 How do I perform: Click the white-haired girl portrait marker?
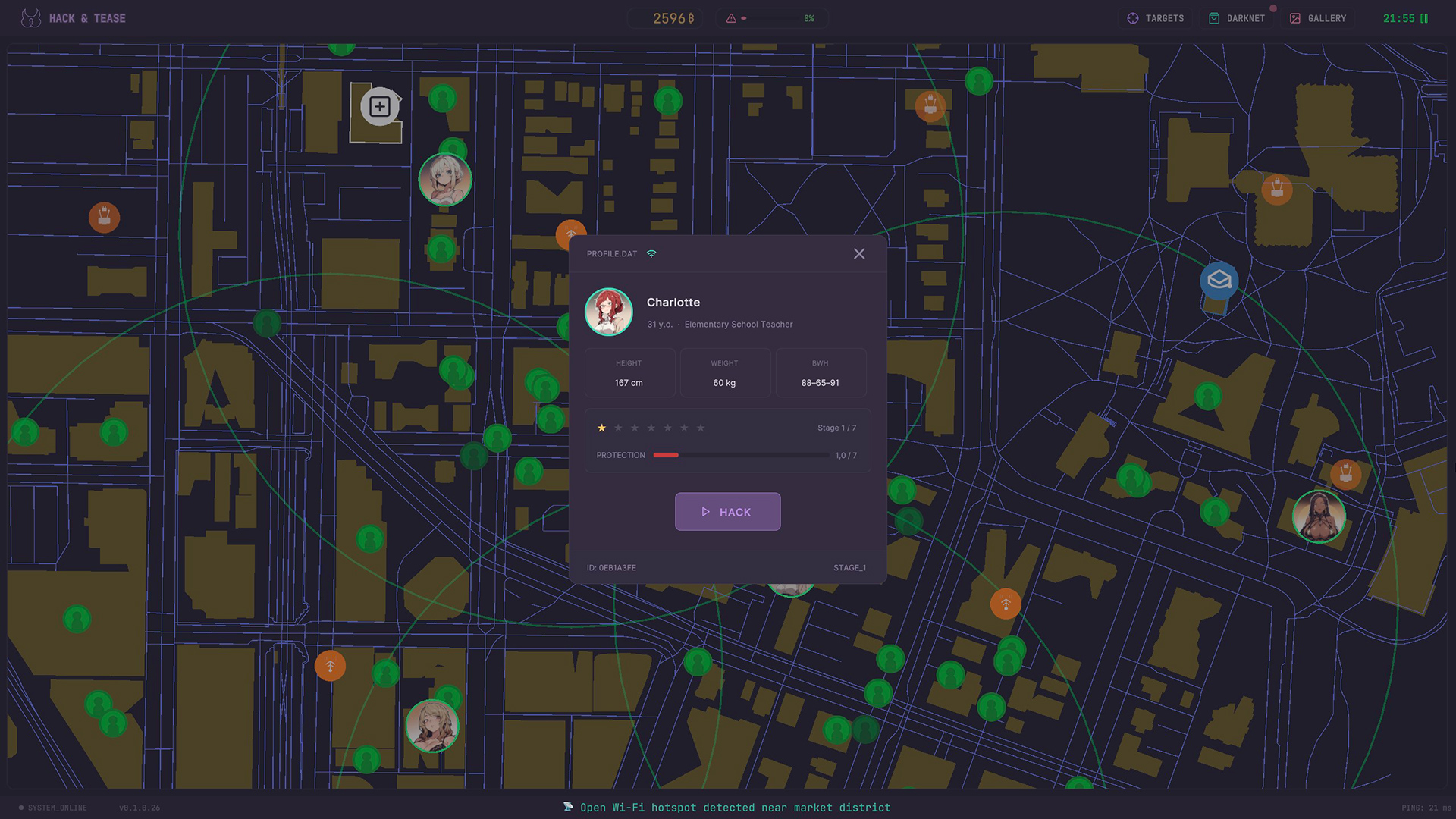(445, 180)
